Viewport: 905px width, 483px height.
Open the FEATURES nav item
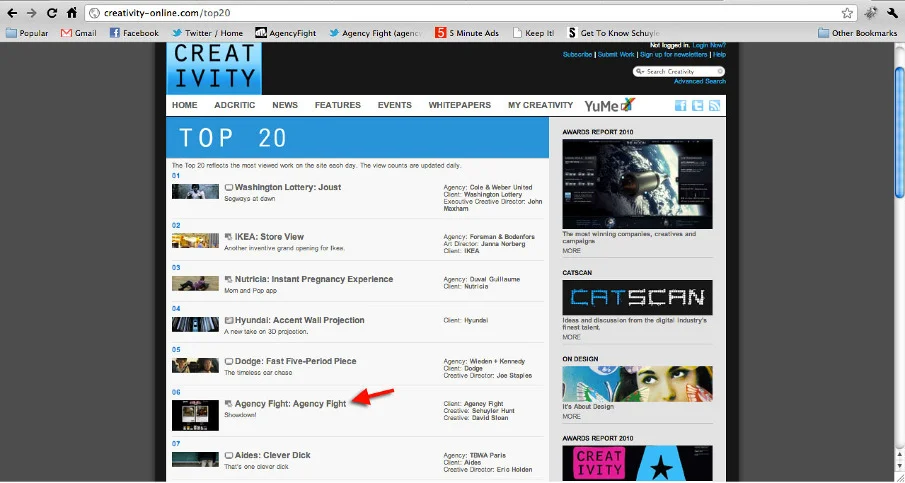tap(338, 105)
